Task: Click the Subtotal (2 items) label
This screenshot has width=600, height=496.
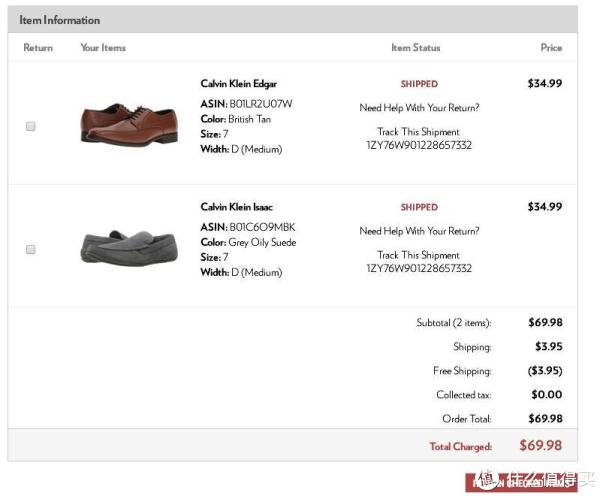Action: (454, 323)
